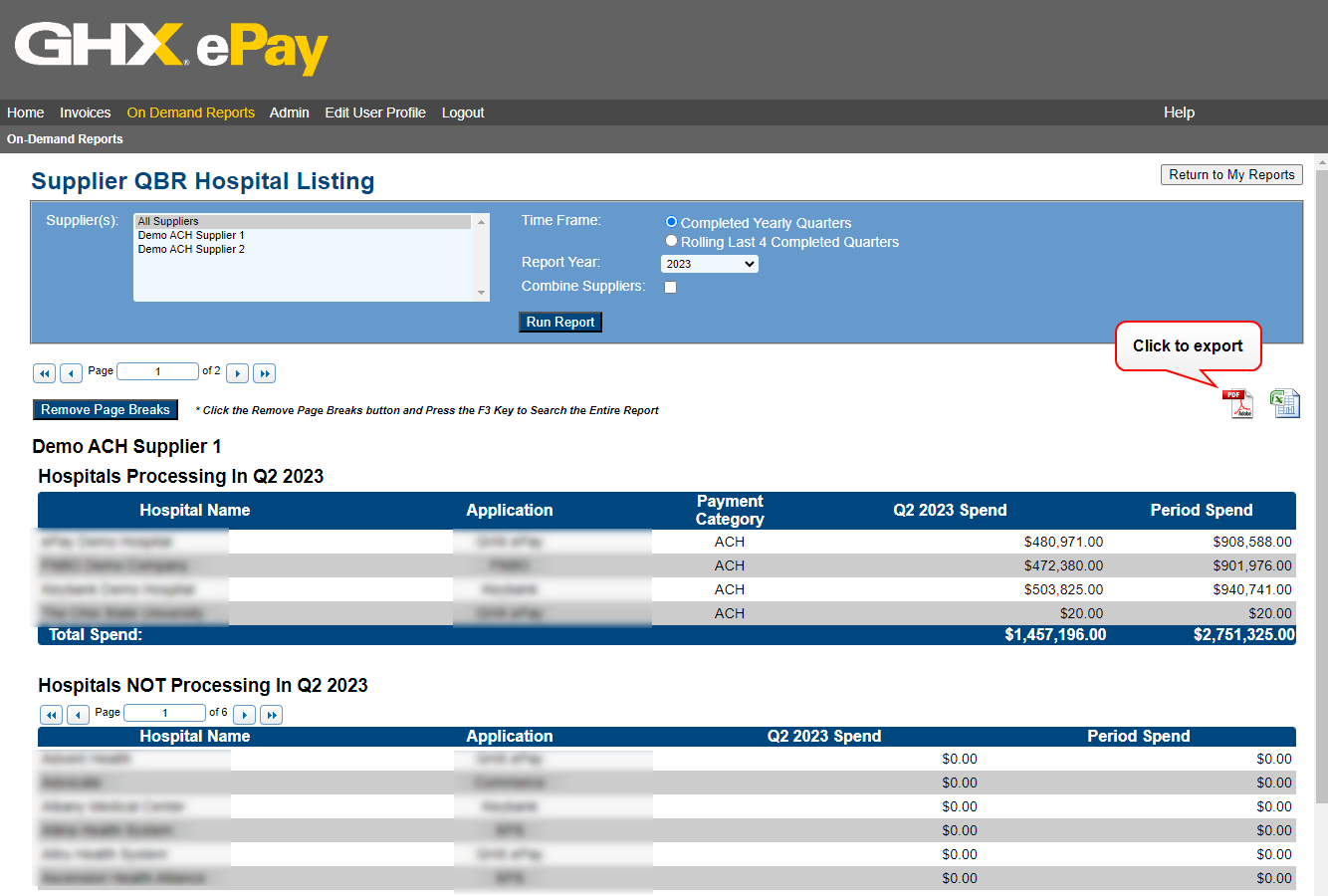Click On-Demand Reports breadcrumb text

(x=65, y=139)
